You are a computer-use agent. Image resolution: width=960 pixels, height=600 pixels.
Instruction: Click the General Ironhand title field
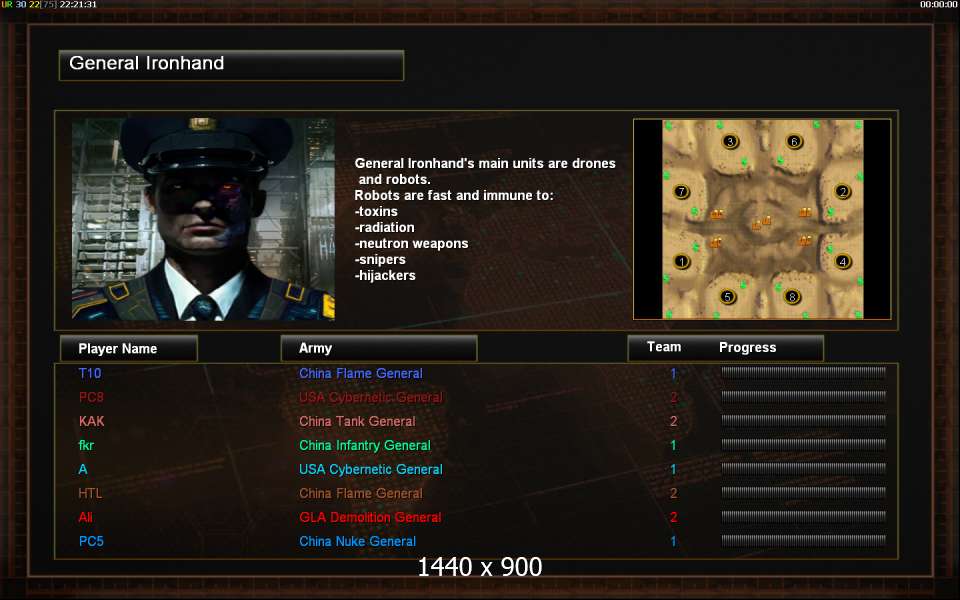pos(231,65)
